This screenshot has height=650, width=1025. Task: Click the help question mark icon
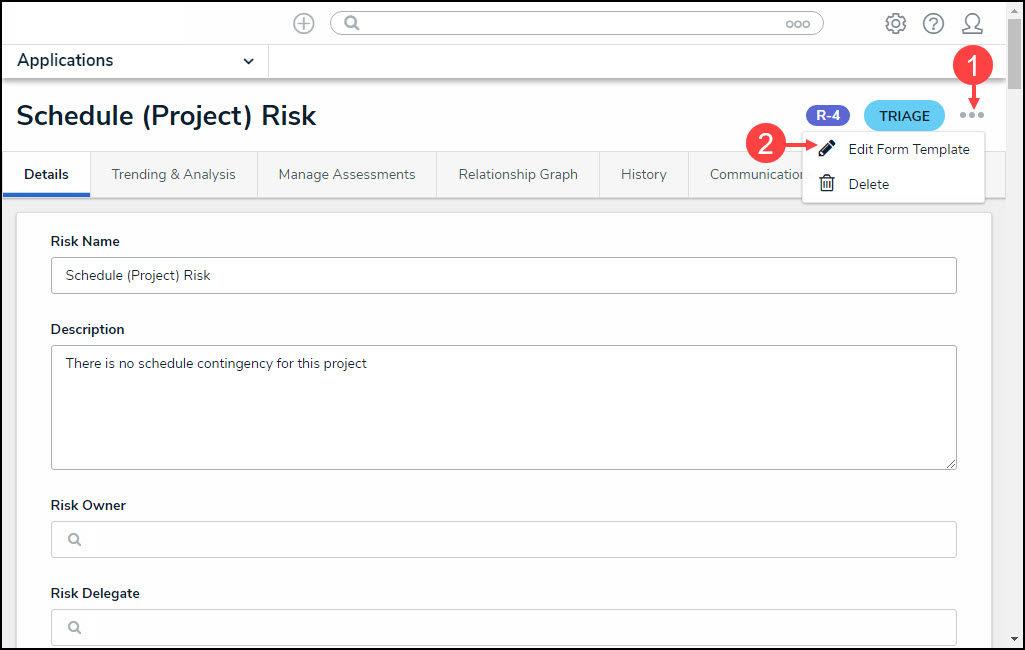[933, 24]
